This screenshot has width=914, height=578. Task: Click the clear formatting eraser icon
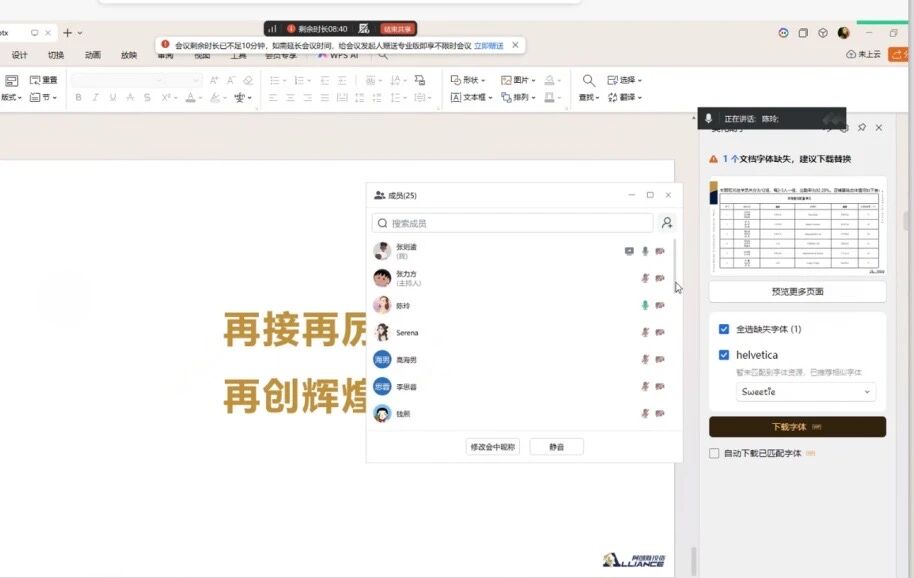pos(248,80)
